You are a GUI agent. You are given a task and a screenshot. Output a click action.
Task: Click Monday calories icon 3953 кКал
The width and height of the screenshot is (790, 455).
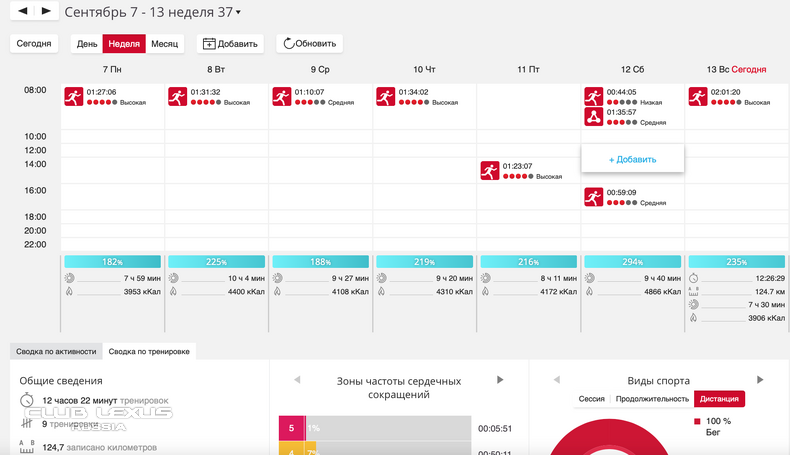(70, 291)
